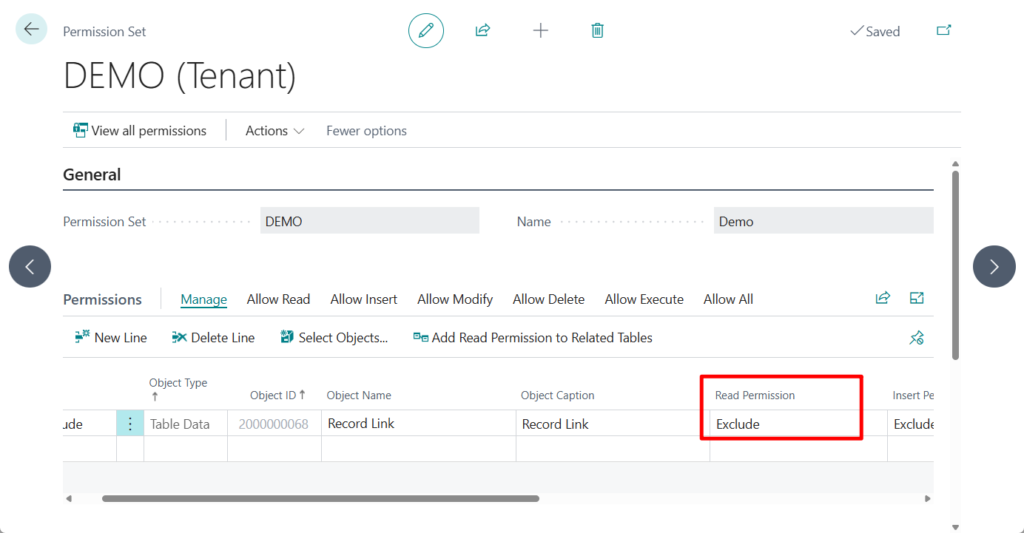
Task: Click the trash delete icon
Action: (597, 31)
